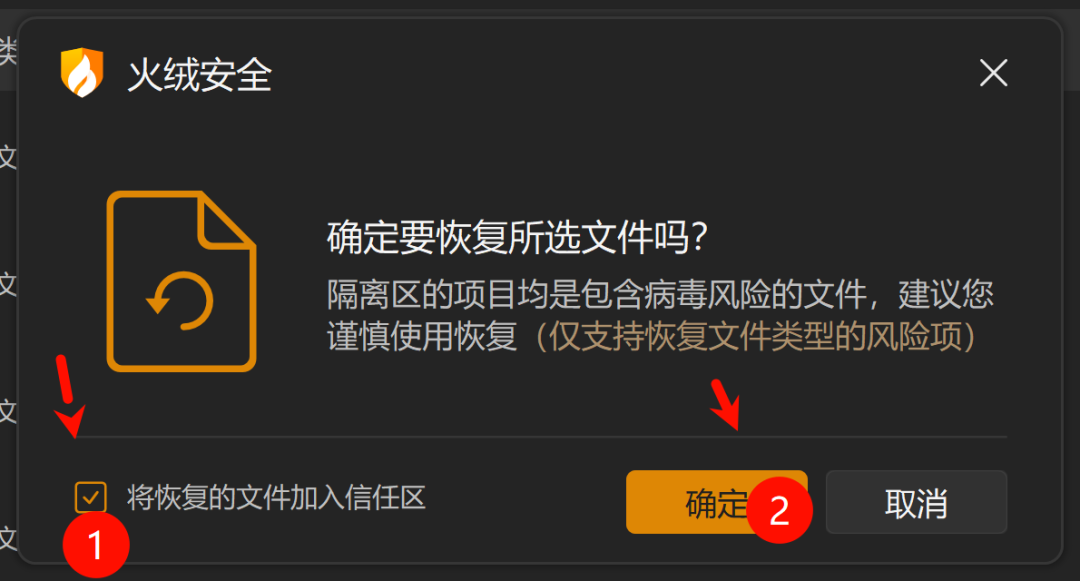Screen dimensions: 1080x581
Task: Click the 隔离区的项目均是包含病毒风险的文件 warning text
Action: click(x=596, y=295)
